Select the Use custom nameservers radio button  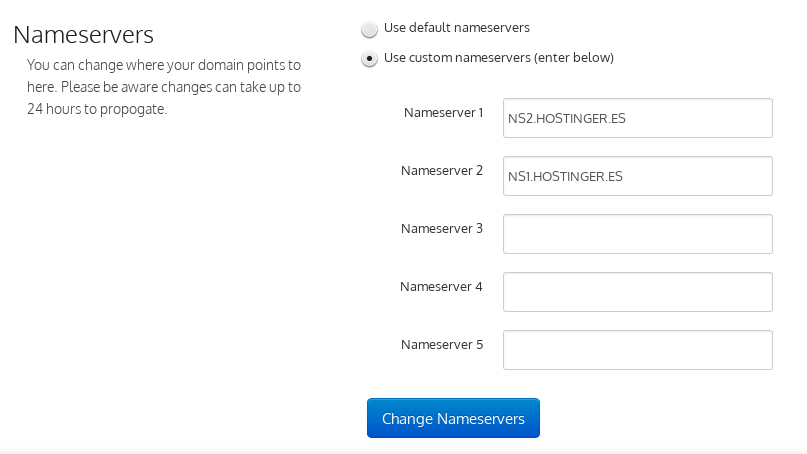point(369,59)
